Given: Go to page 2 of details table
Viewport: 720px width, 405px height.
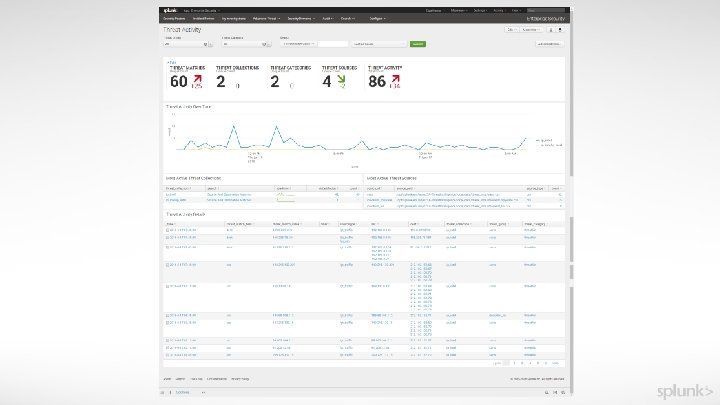Looking at the screenshot, I should (x=514, y=363).
